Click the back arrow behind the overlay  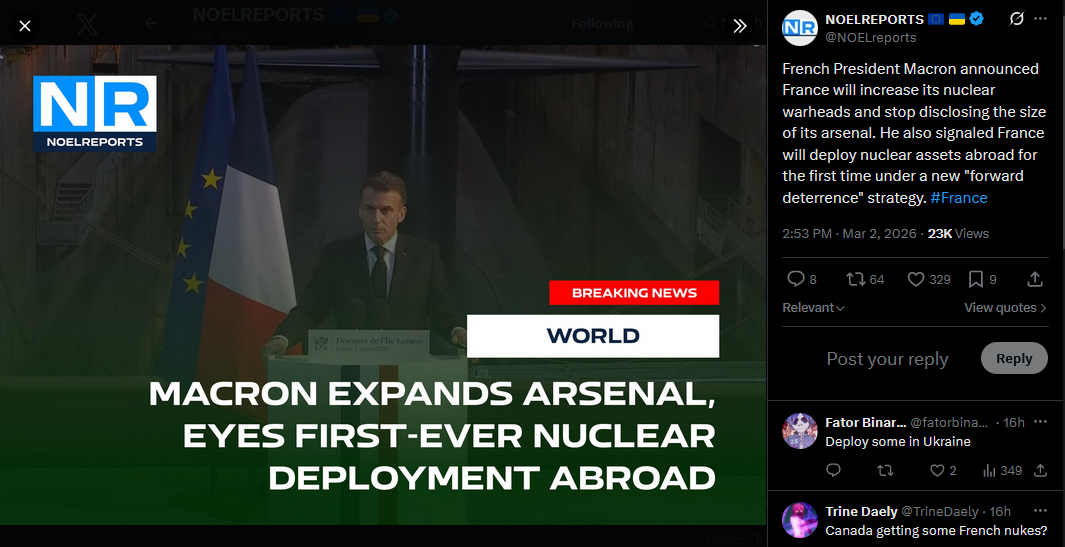(151, 24)
